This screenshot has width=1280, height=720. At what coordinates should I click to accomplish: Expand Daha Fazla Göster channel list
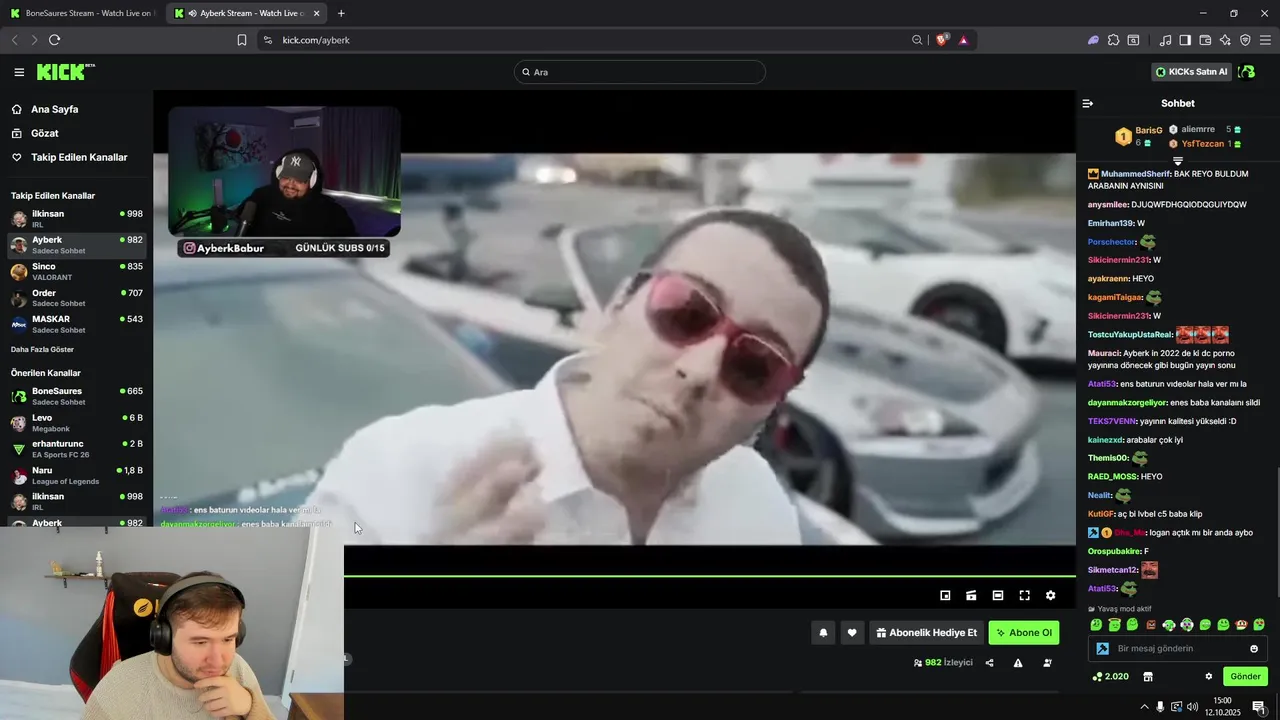click(x=42, y=349)
